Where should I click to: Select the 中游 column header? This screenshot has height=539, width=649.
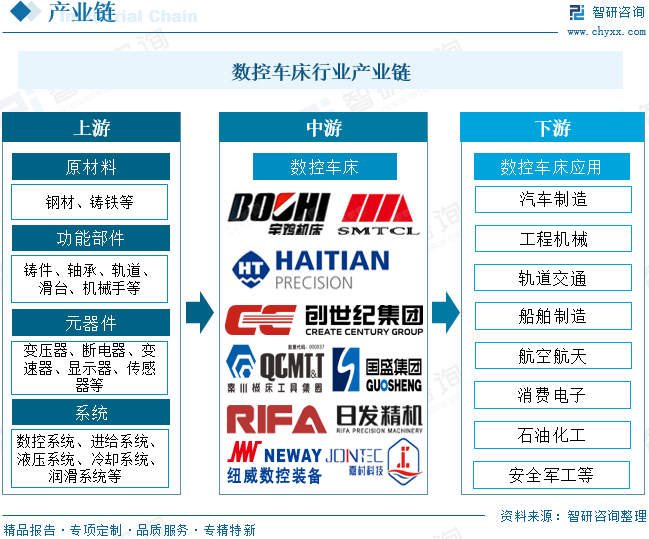(x=323, y=128)
